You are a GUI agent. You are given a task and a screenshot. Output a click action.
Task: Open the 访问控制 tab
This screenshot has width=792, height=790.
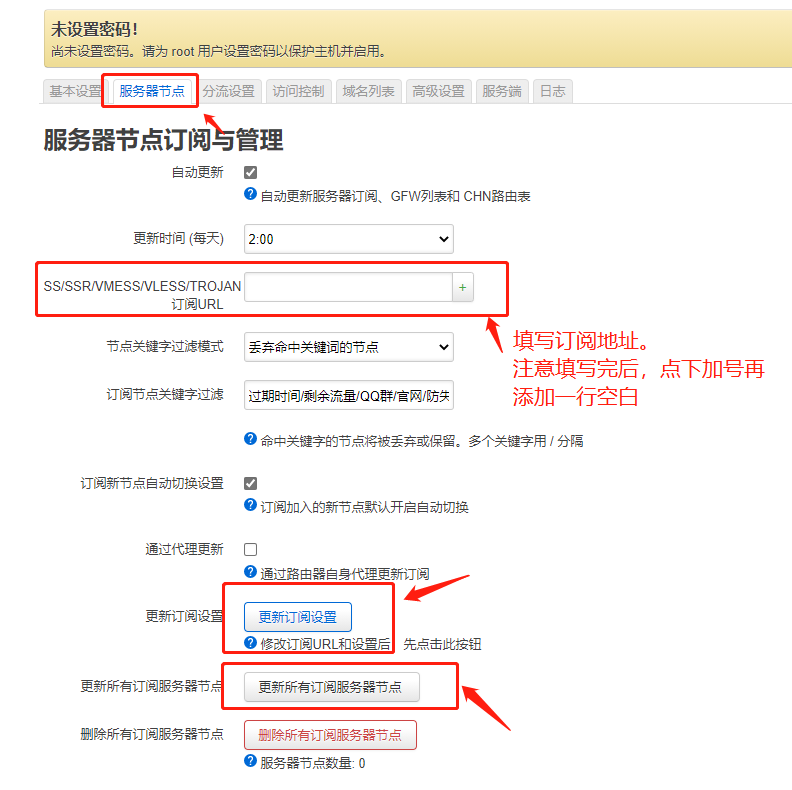[x=299, y=91]
